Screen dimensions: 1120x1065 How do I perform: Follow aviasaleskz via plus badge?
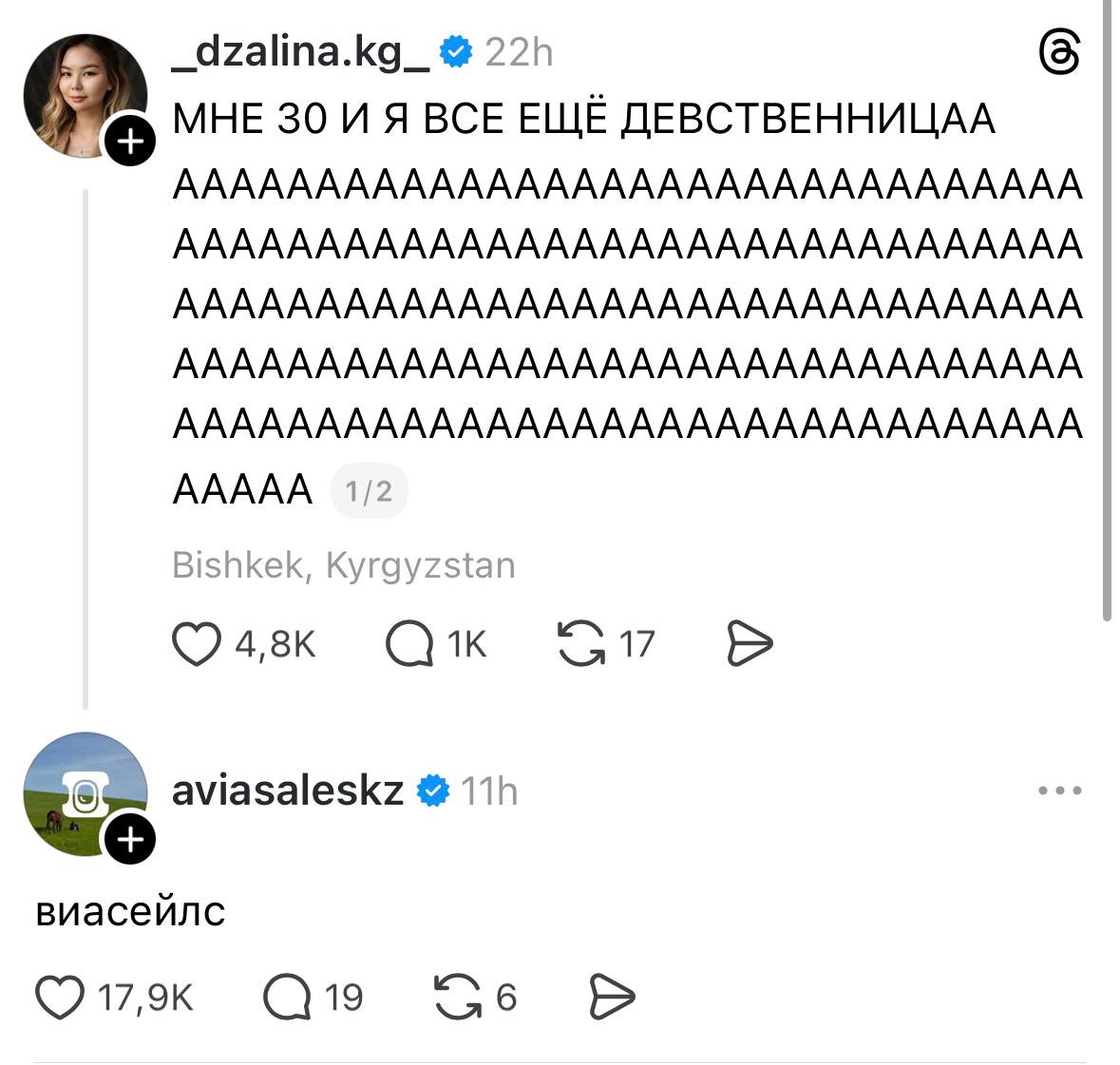[130, 840]
